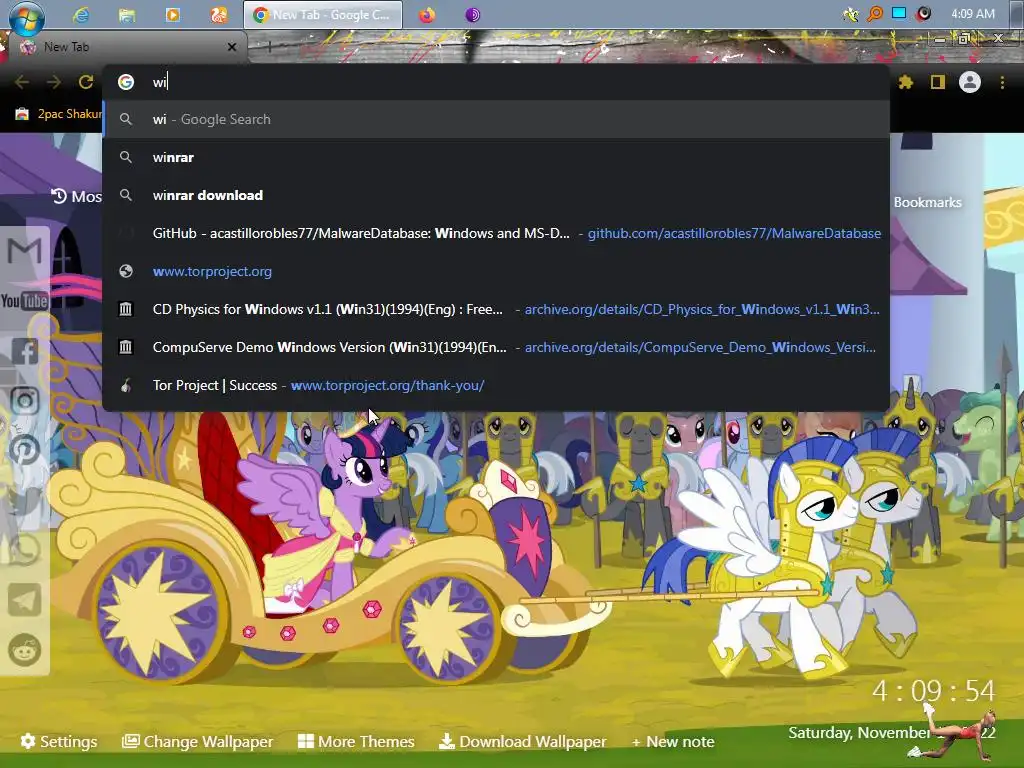This screenshot has height=768, width=1024.
Task: Select the 'wi - Google Search' suggestion
Action: pyautogui.click(x=496, y=120)
